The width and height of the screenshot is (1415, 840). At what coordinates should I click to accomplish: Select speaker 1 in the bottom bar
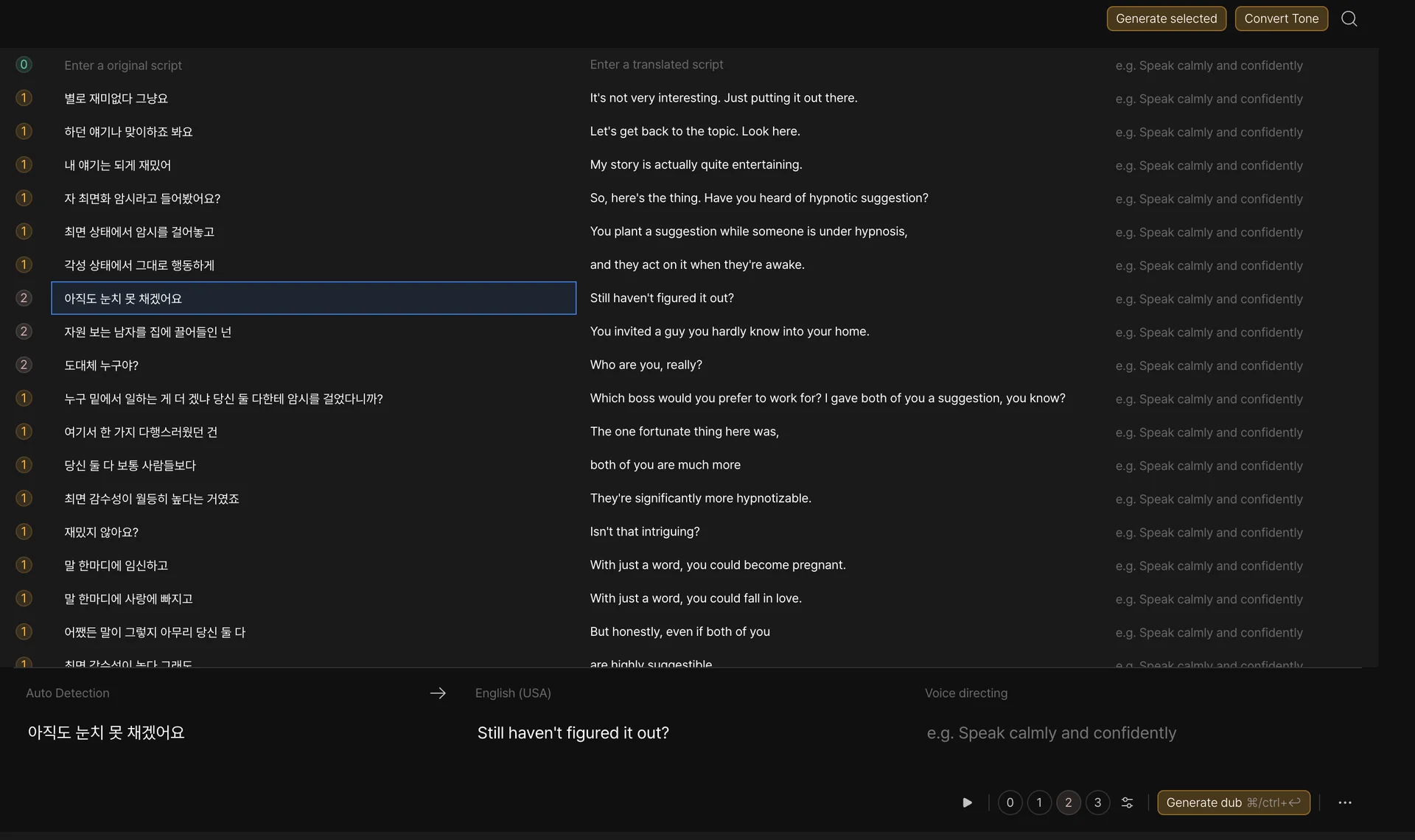(1039, 802)
